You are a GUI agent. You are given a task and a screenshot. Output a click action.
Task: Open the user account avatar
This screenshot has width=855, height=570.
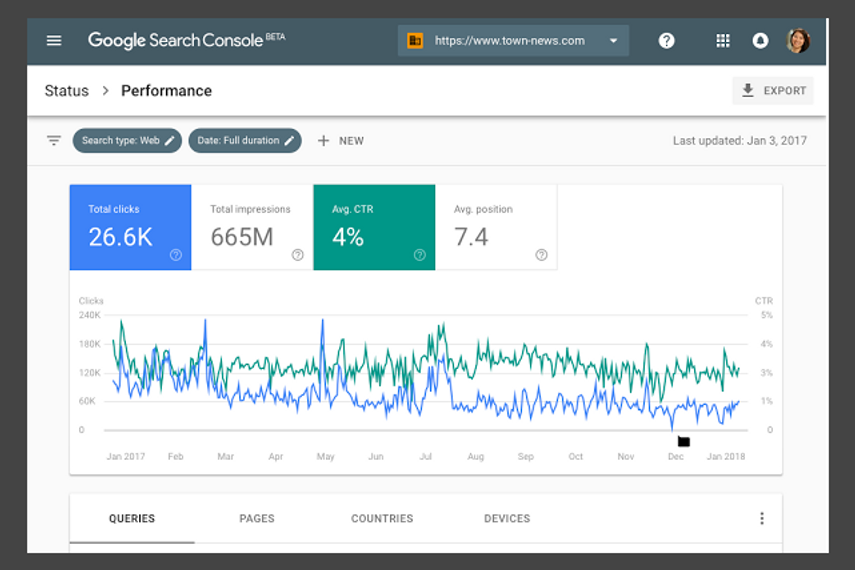[798, 40]
